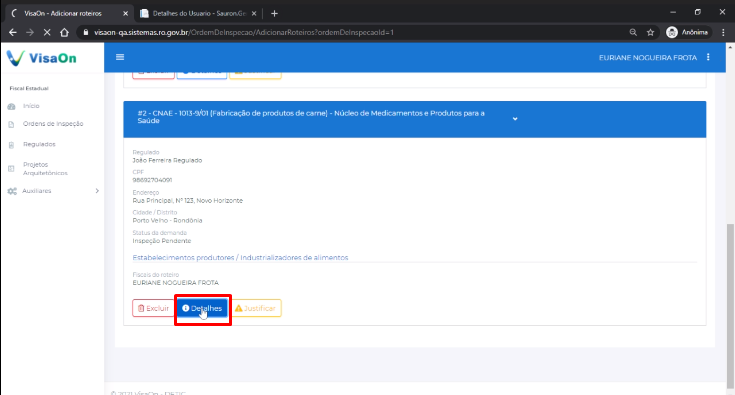Open user options three-dot menu beside EURIANE NOGUEIRA FROTA
Viewport: 735px width, 395px height.
708,57
